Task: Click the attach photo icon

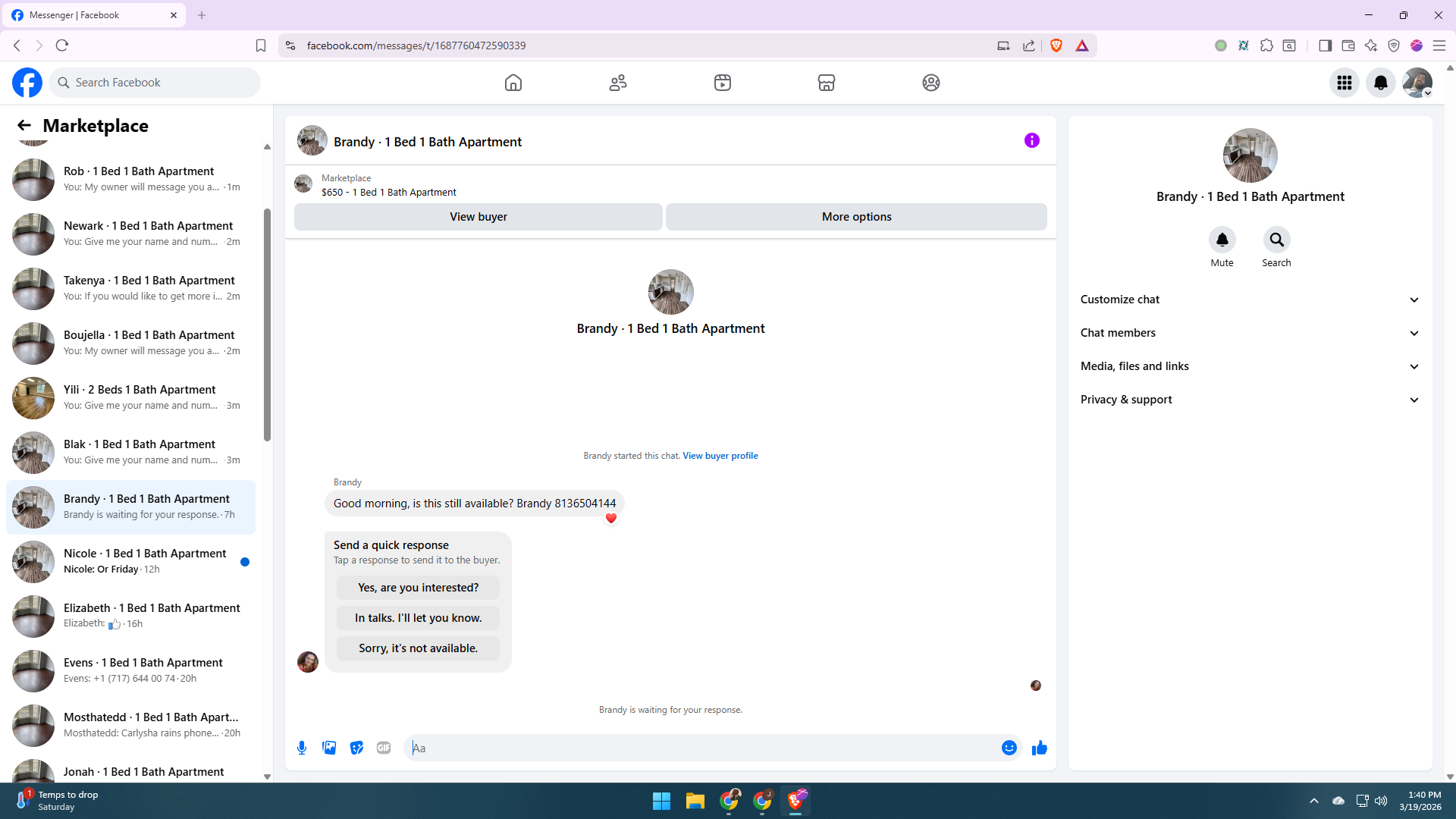Action: (x=329, y=748)
